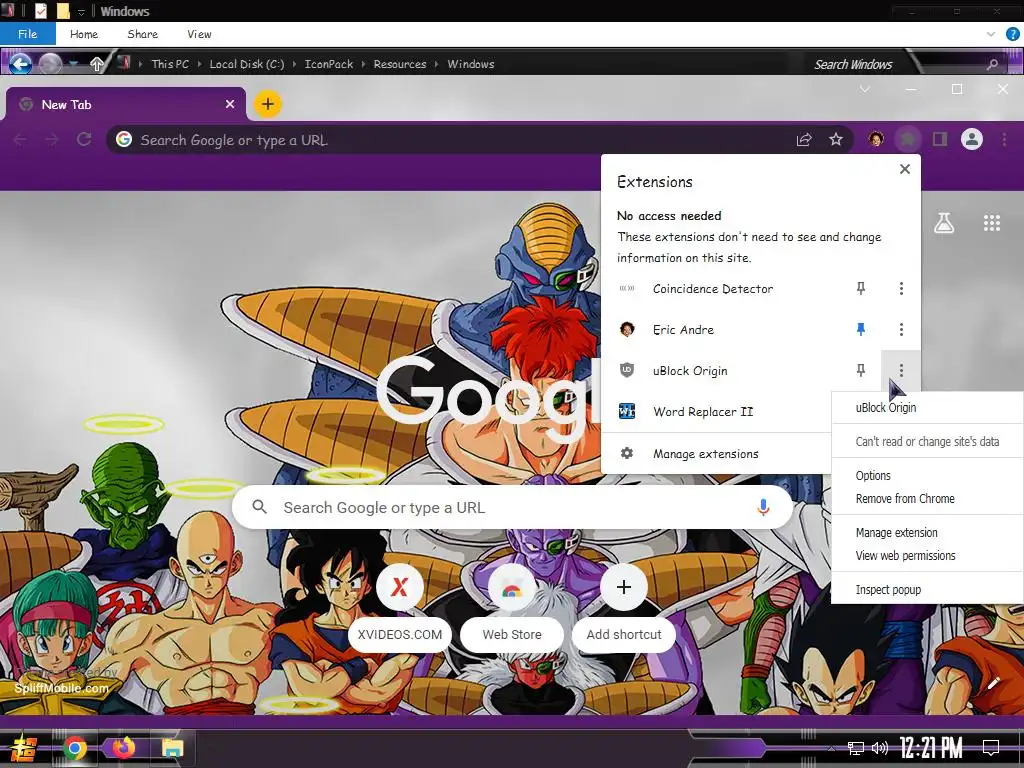Open Home tab in Explorer ribbon

point(84,34)
